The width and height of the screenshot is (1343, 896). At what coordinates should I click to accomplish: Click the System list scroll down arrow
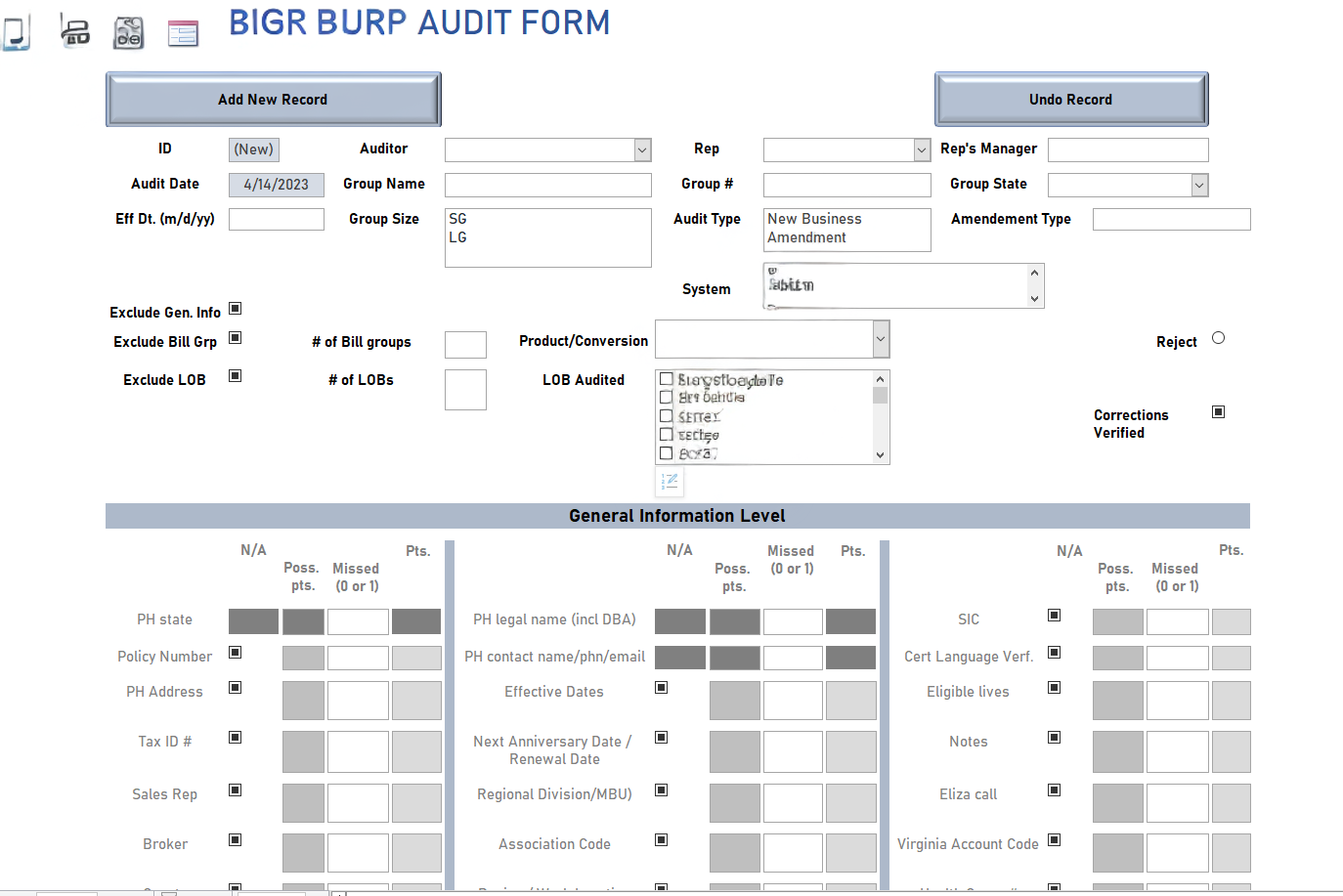(1034, 299)
